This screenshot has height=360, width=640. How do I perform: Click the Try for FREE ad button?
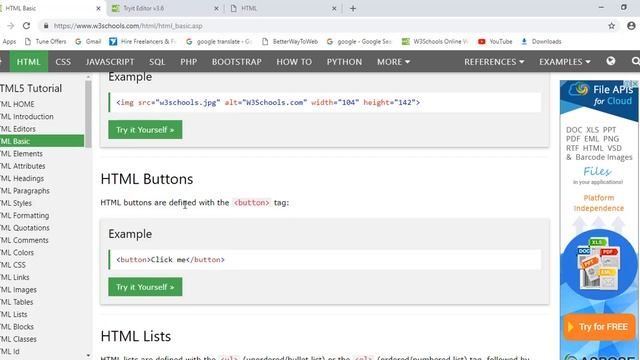(599, 327)
